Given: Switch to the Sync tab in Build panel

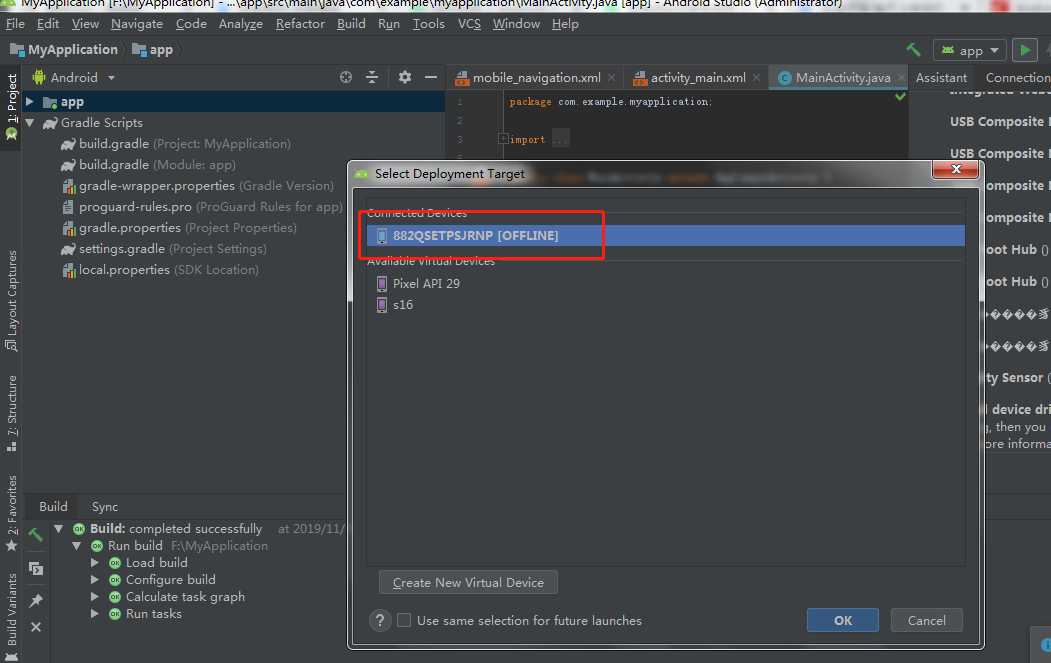Looking at the screenshot, I should coord(105,507).
